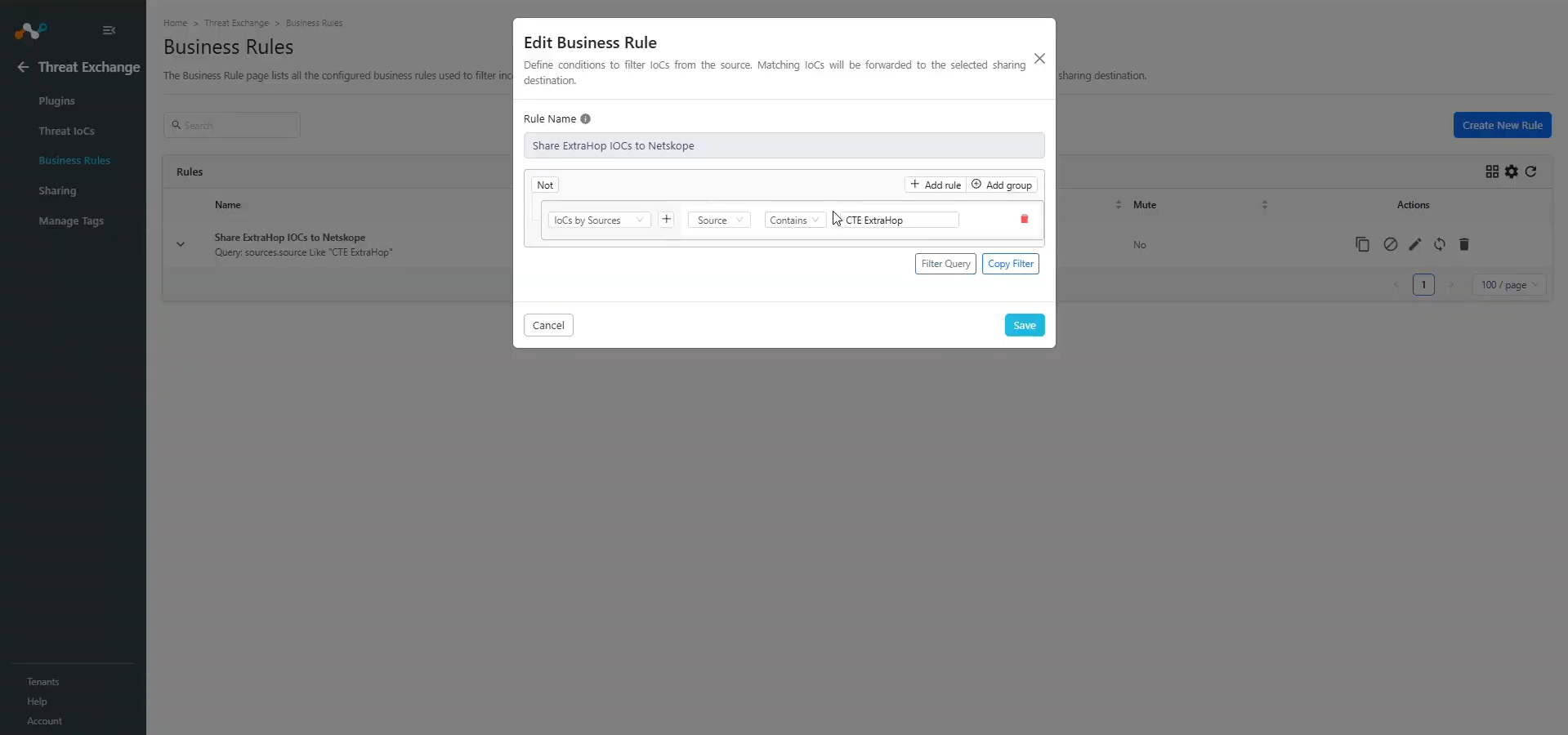Click the clone rule icon in Actions

point(1362,244)
